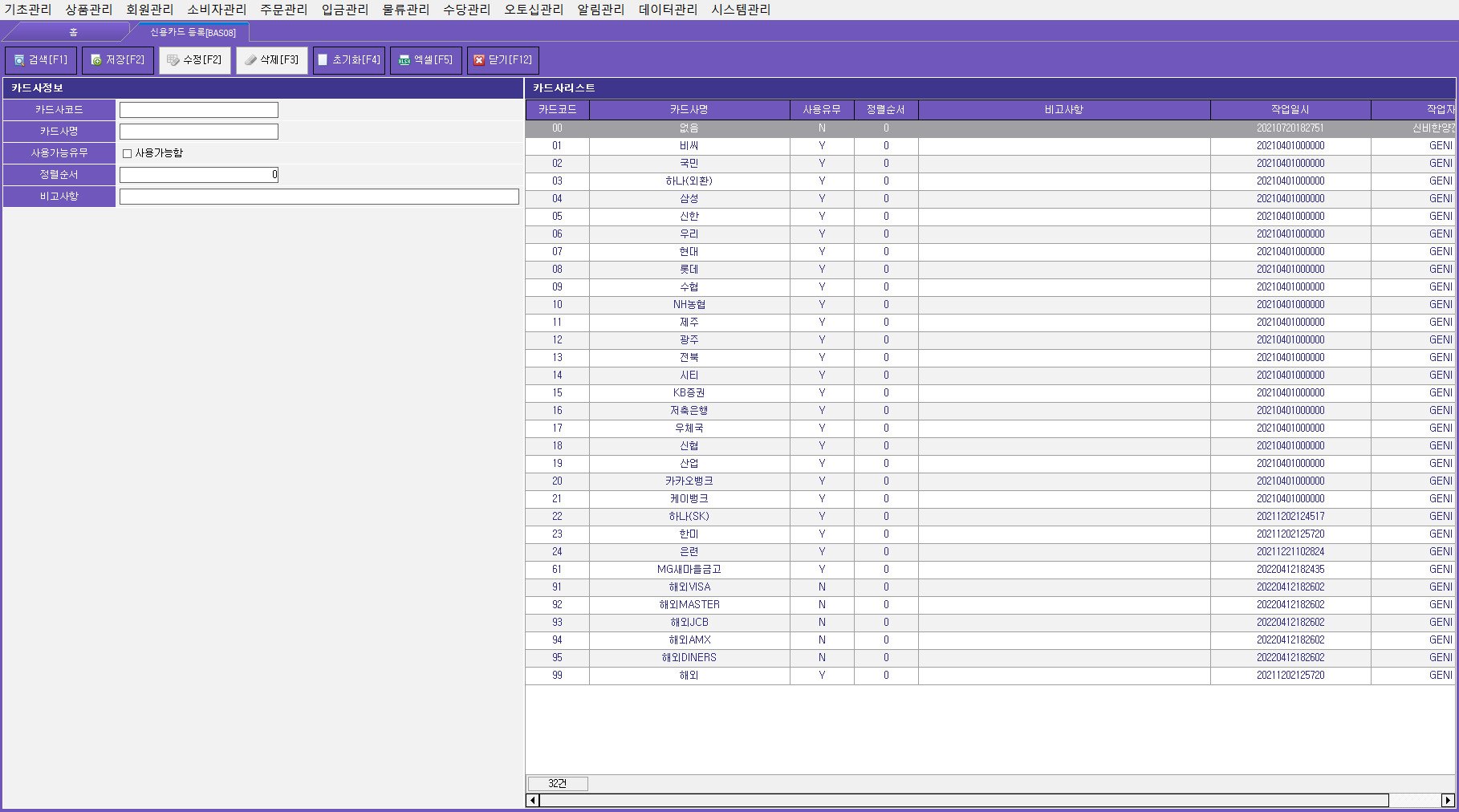Image resolution: width=1459 pixels, height=812 pixels.
Task: Select the 카카오뱅크 row in the card list
Action: [689, 481]
